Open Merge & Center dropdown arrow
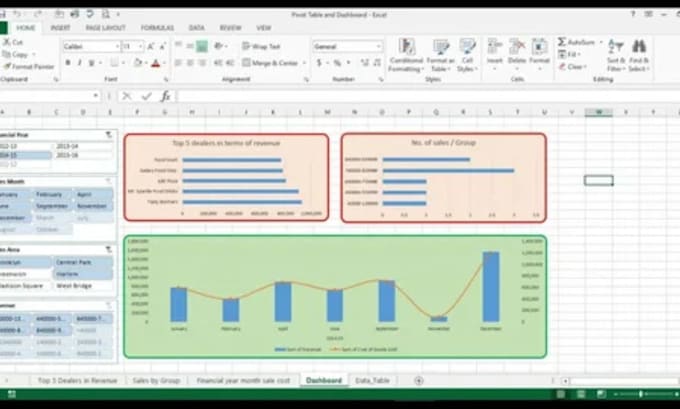This screenshot has width=680, height=409. [304, 63]
